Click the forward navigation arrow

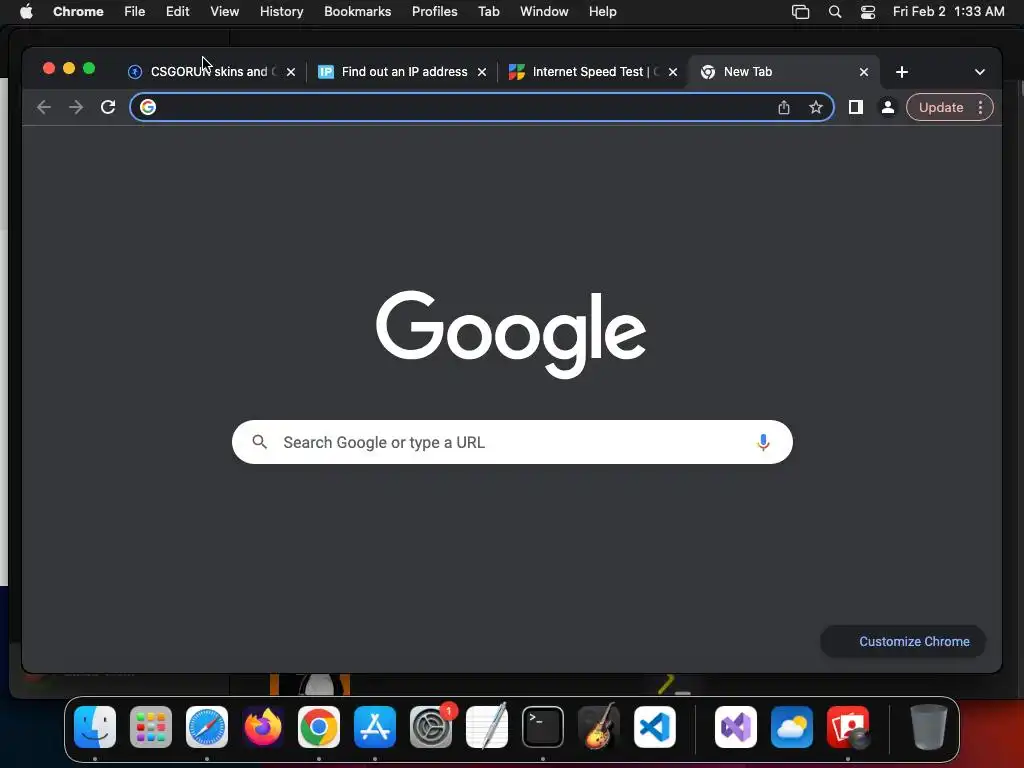click(76, 107)
